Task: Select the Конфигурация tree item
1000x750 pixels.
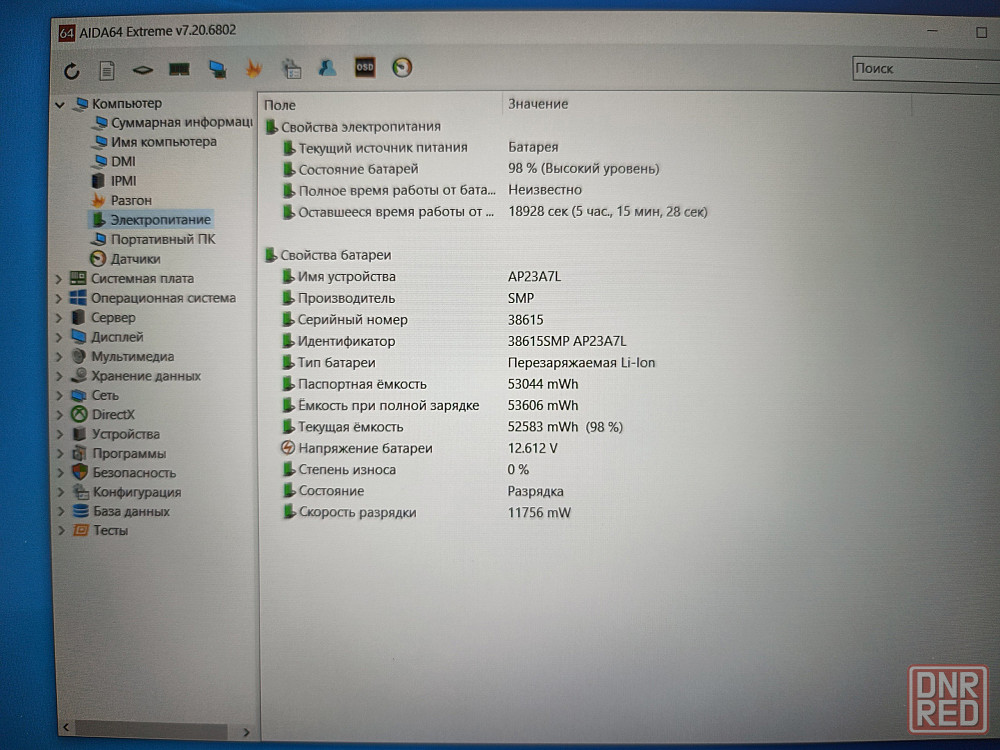Action: point(127,492)
